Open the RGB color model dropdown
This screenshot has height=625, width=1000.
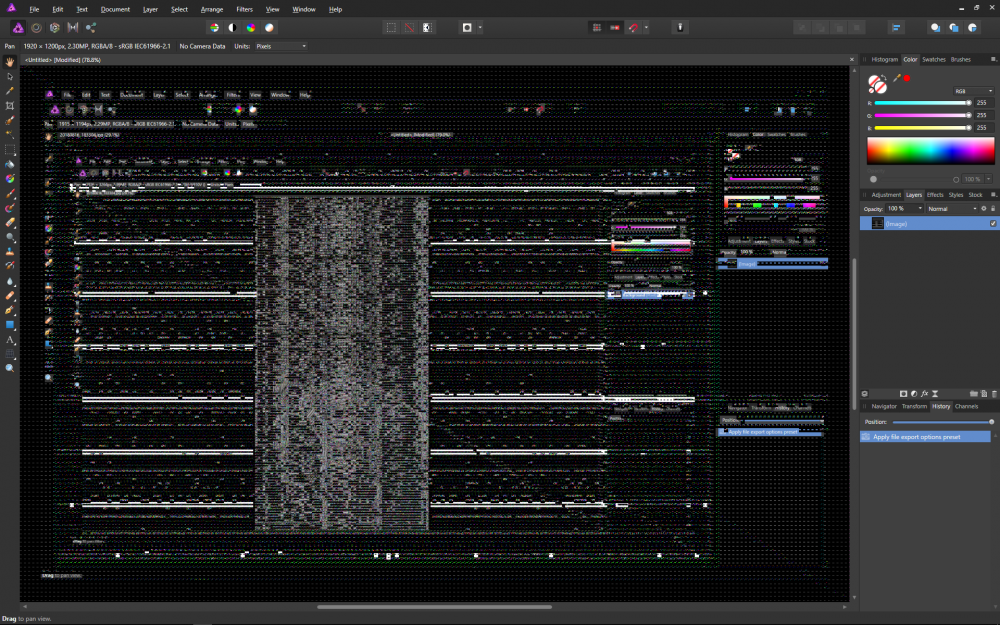coord(975,90)
